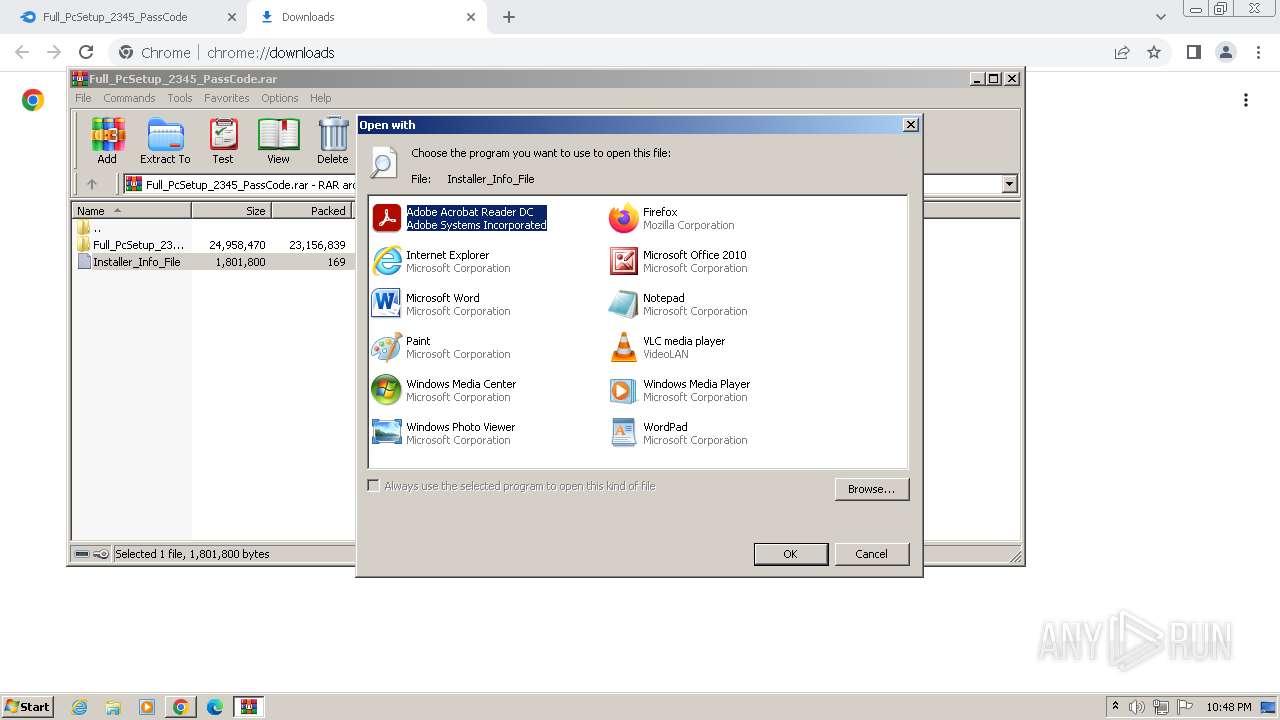Choose Paint program icon
1280x720 pixels.
386,347
